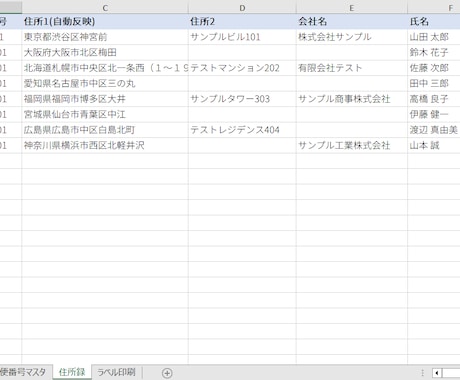The image size is (460, 380).
Task: Select cell サンプル商事株式会社
Action: pos(351,99)
